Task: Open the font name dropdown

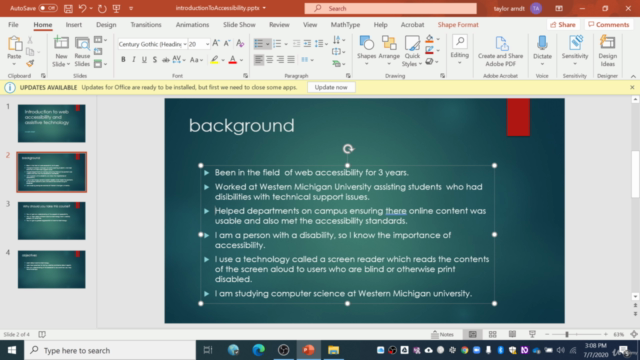Action: point(185,44)
